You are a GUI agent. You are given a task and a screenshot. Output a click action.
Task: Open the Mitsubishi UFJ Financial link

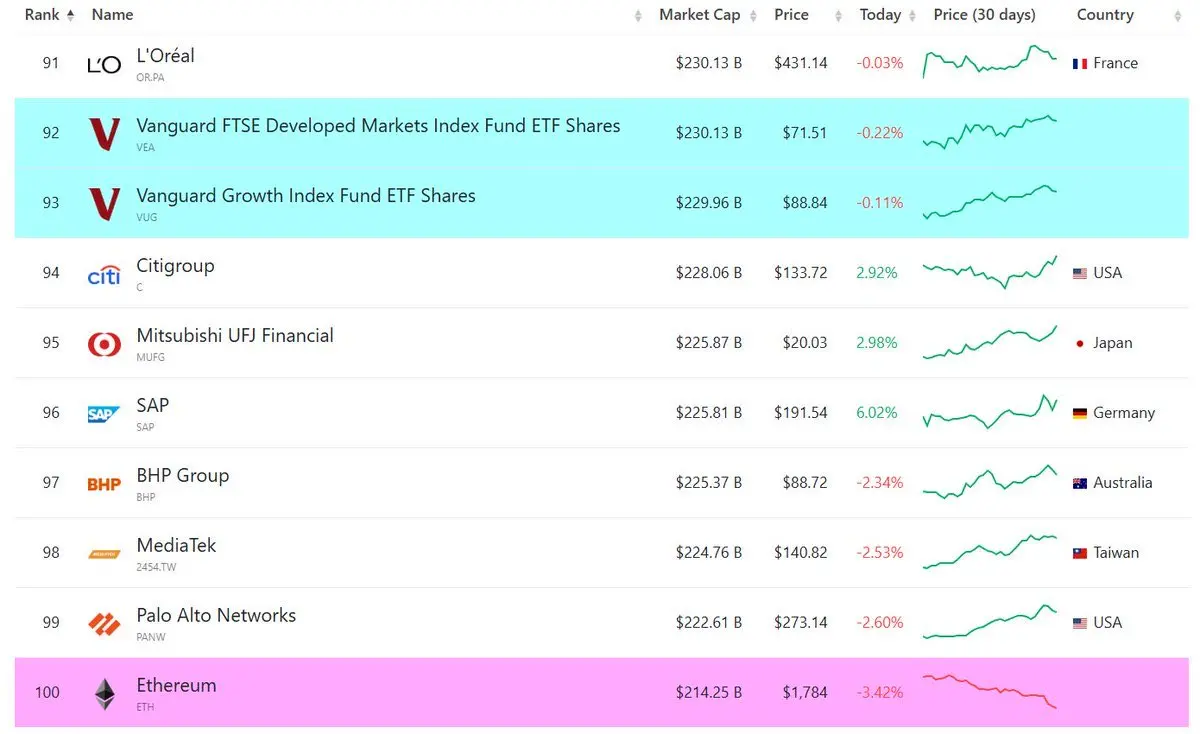click(x=235, y=336)
